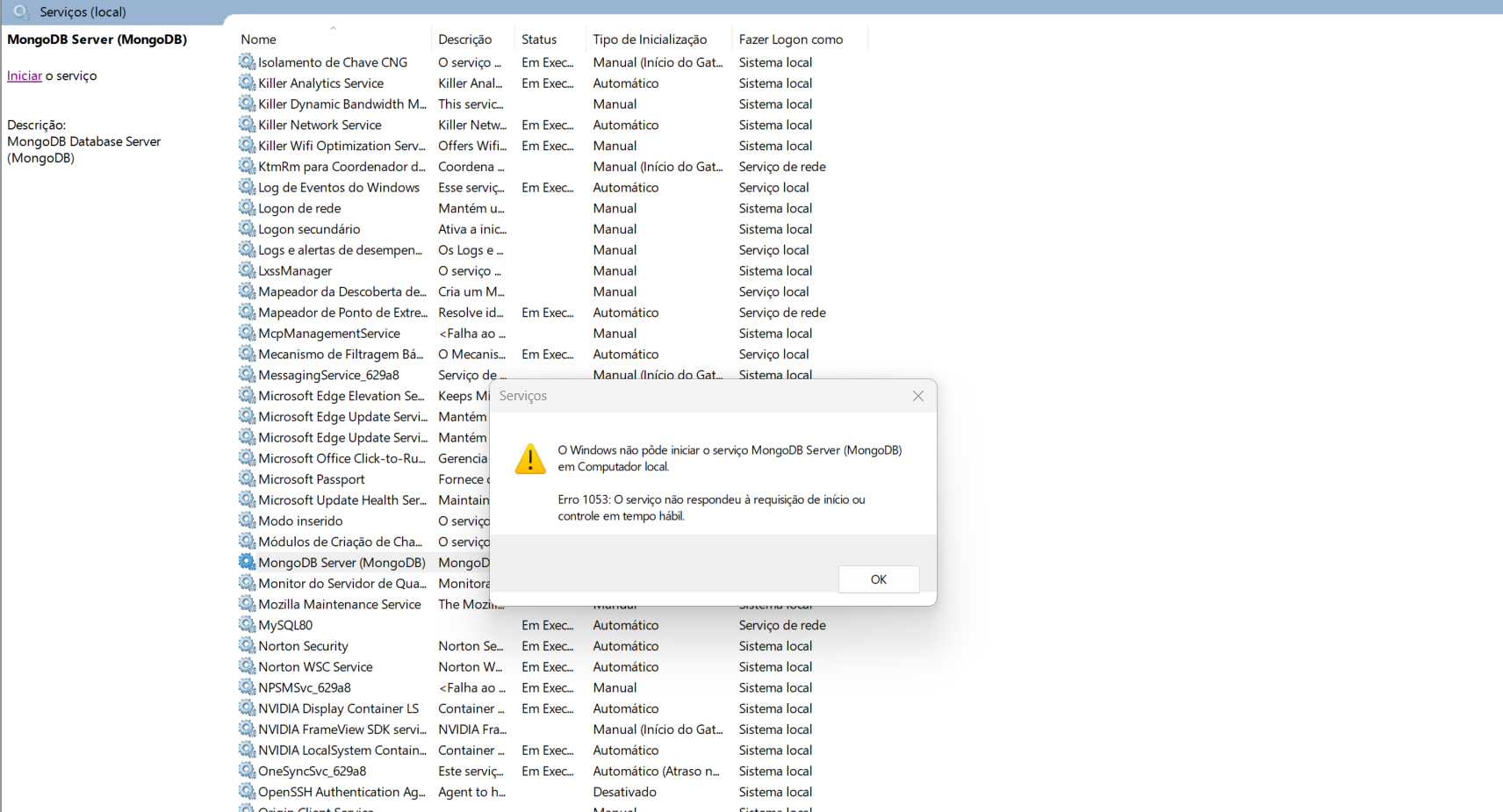This screenshot has height=812, width=1503.
Task: Click the Mecanismo de Filtragem service icon
Action: pyautogui.click(x=247, y=354)
